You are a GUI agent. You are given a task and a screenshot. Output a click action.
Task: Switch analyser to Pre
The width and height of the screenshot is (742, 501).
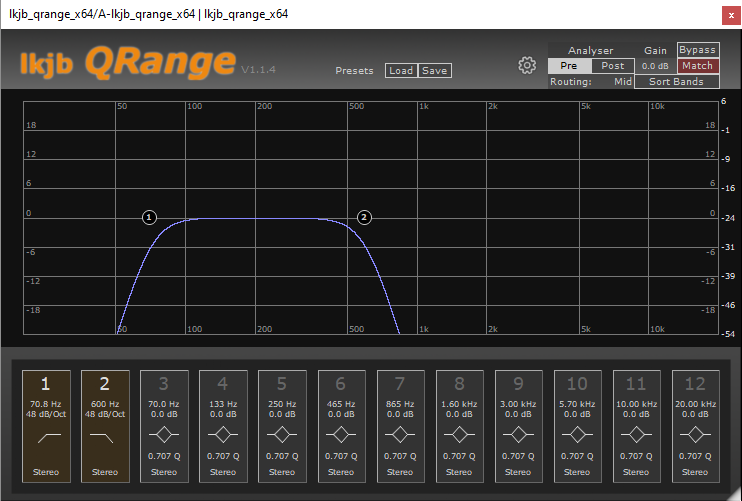569,66
